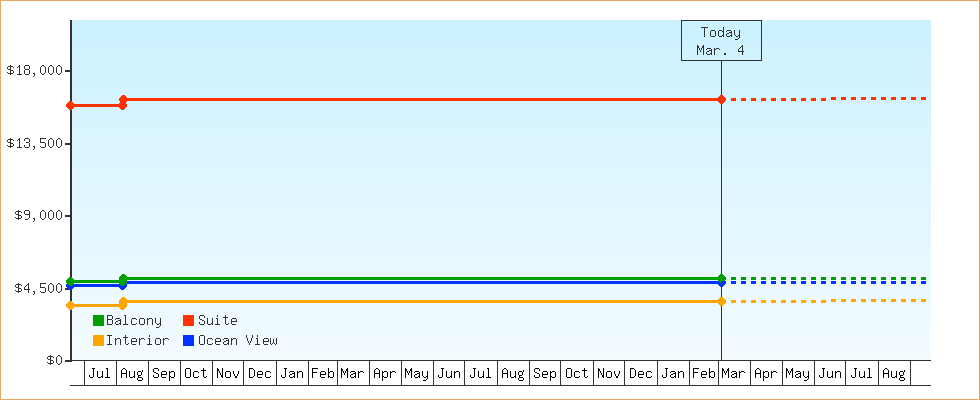Select the "Suite" legend label
The height and width of the screenshot is (400, 980).
point(218,321)
